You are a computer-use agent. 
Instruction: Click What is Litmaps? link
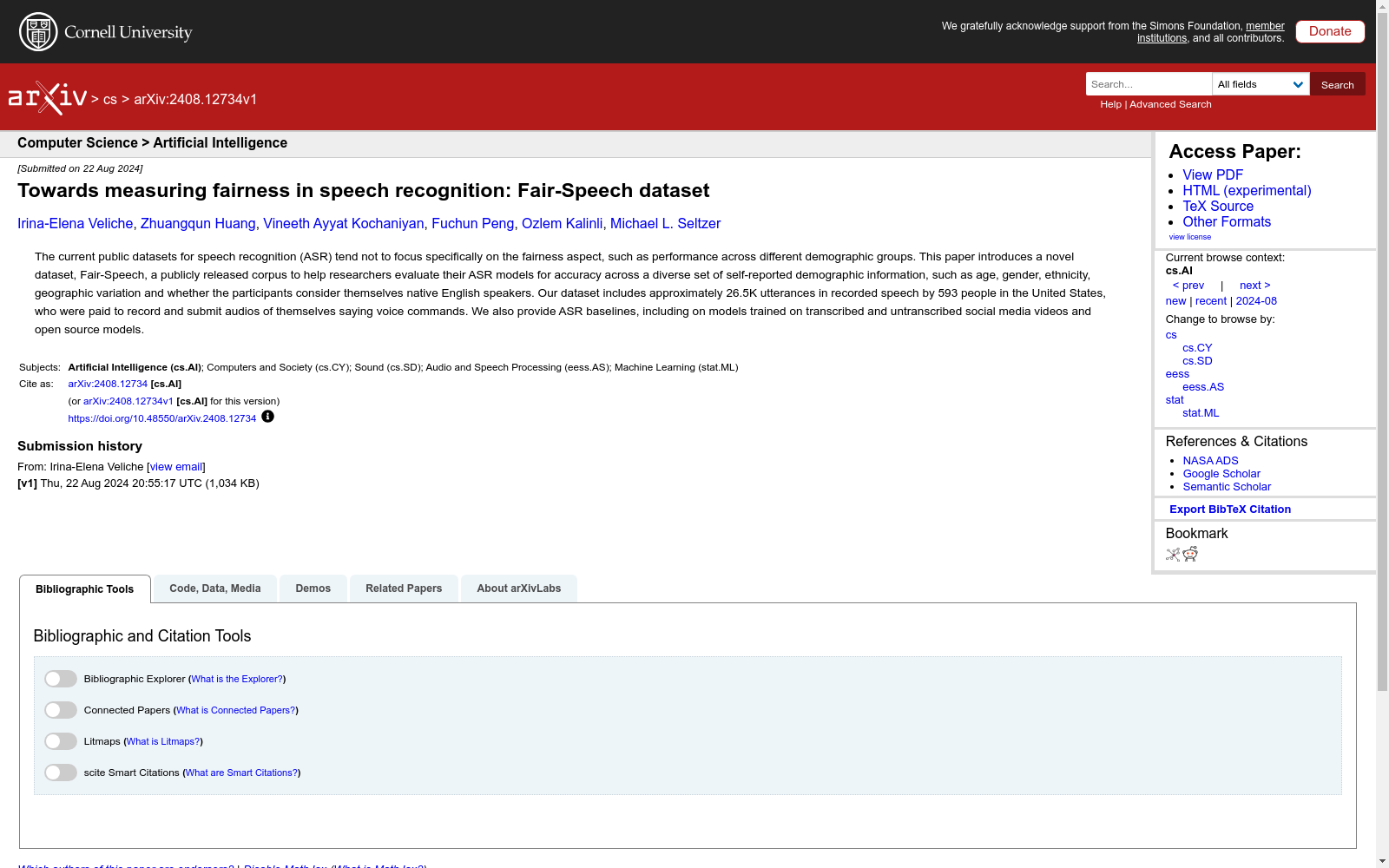[x=163, y=741]
